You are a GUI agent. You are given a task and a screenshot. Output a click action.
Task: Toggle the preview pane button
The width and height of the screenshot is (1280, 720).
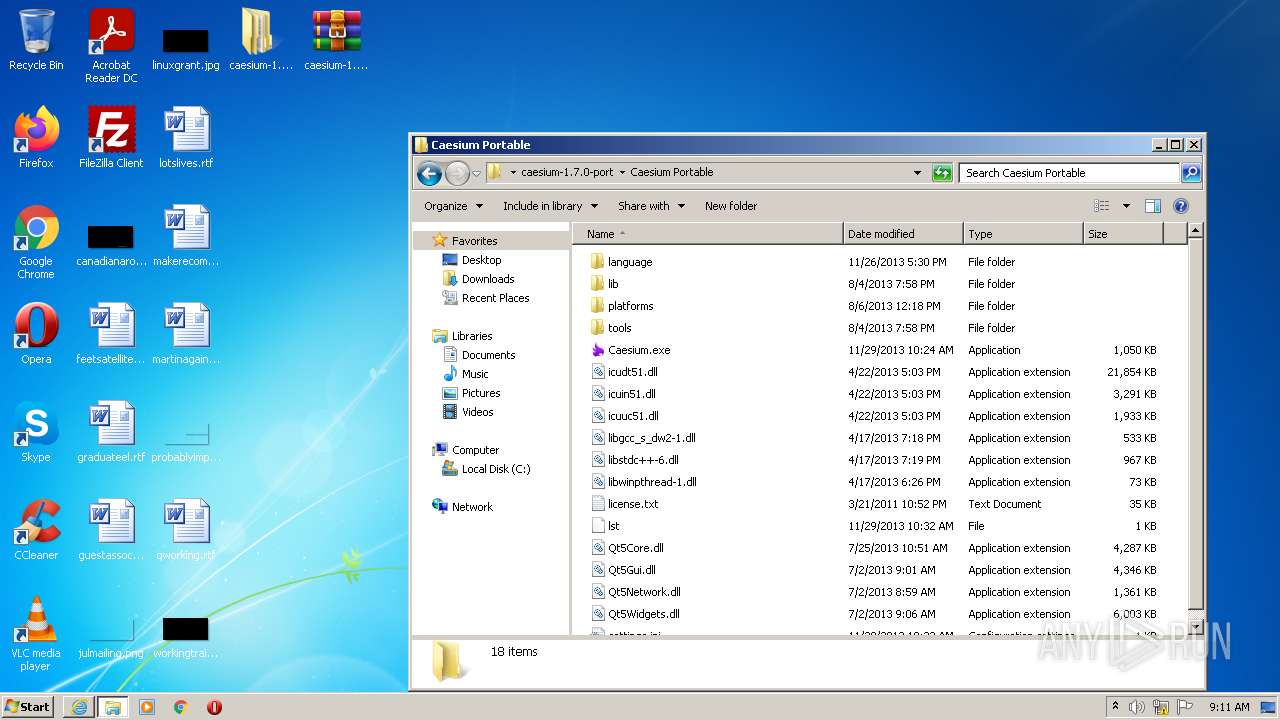tap(1152, 206)
